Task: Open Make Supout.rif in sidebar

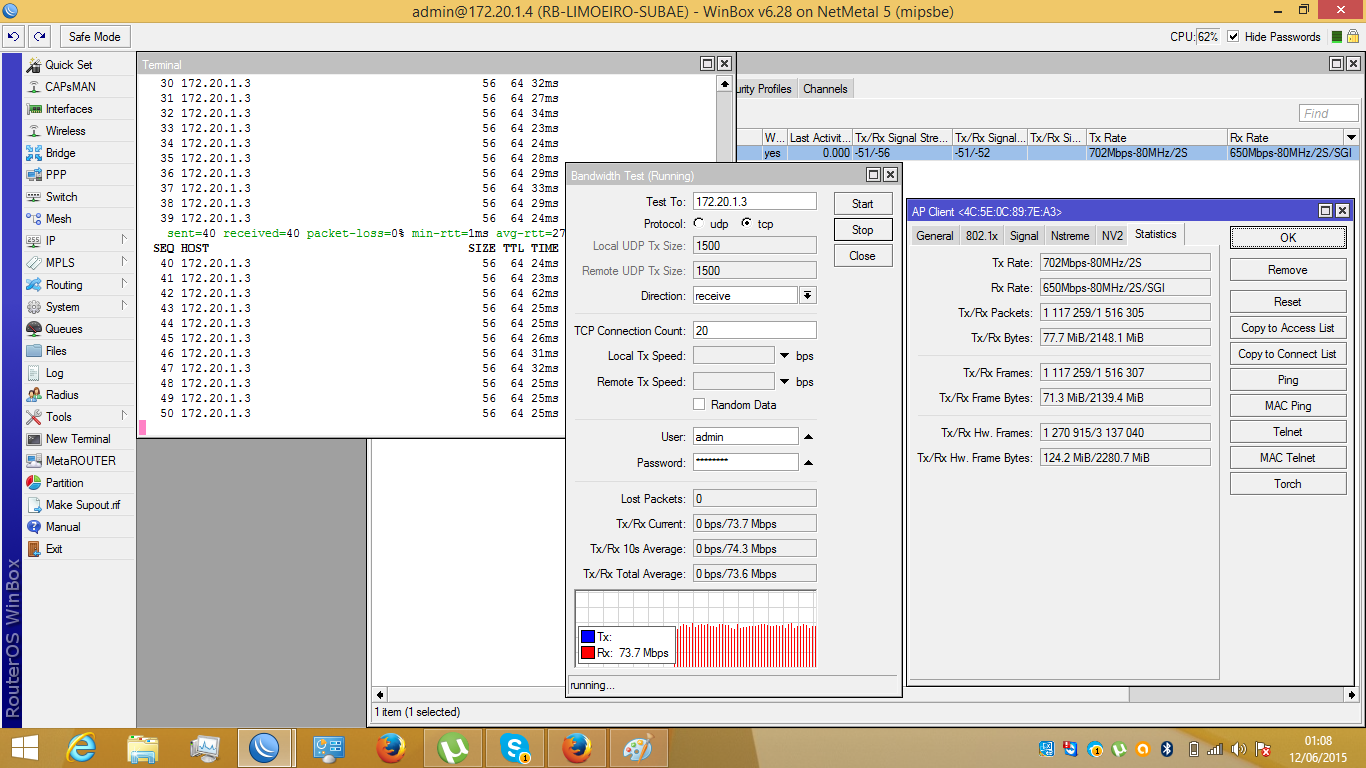Action: click(82, 505)
